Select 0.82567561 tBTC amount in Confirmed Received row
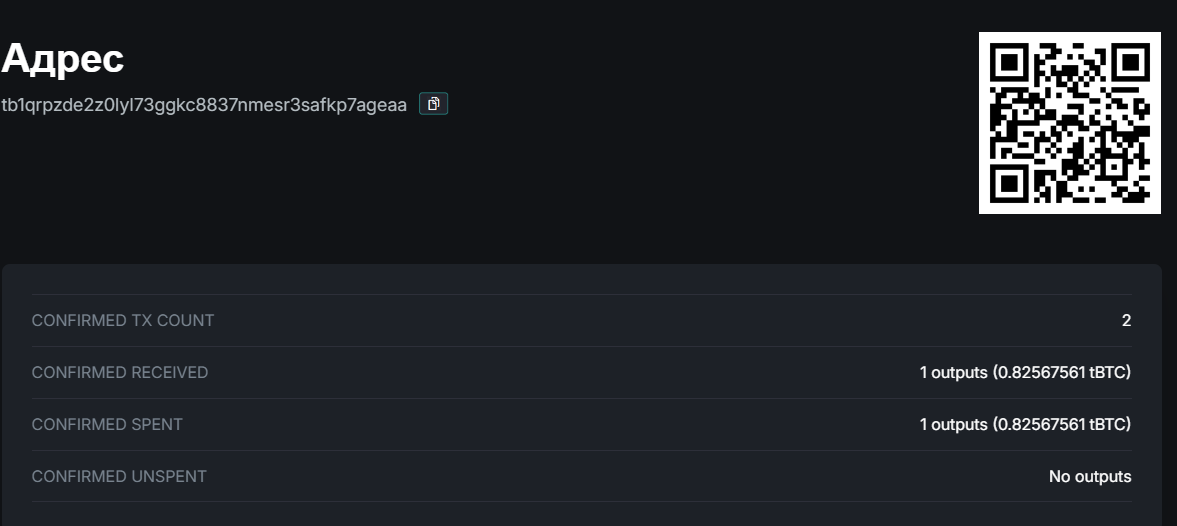The width and height of the screenshot is (1177, 526). tap(1063, 372)
